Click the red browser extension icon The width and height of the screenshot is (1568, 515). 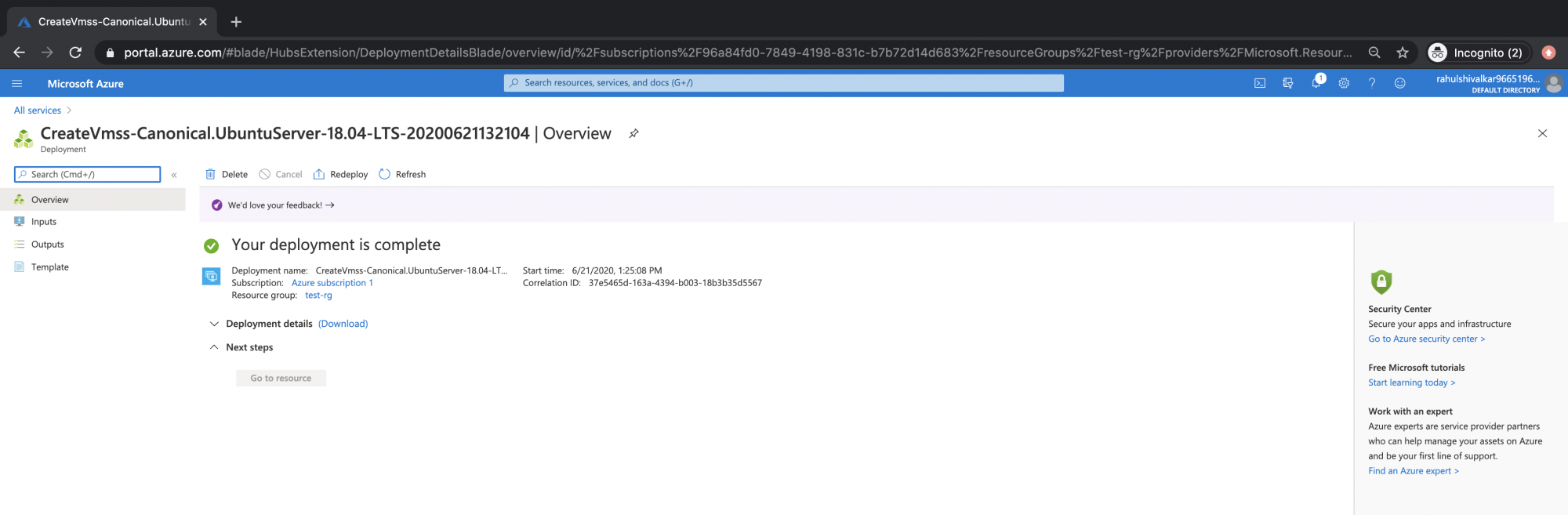click(x=1548, y=53)
